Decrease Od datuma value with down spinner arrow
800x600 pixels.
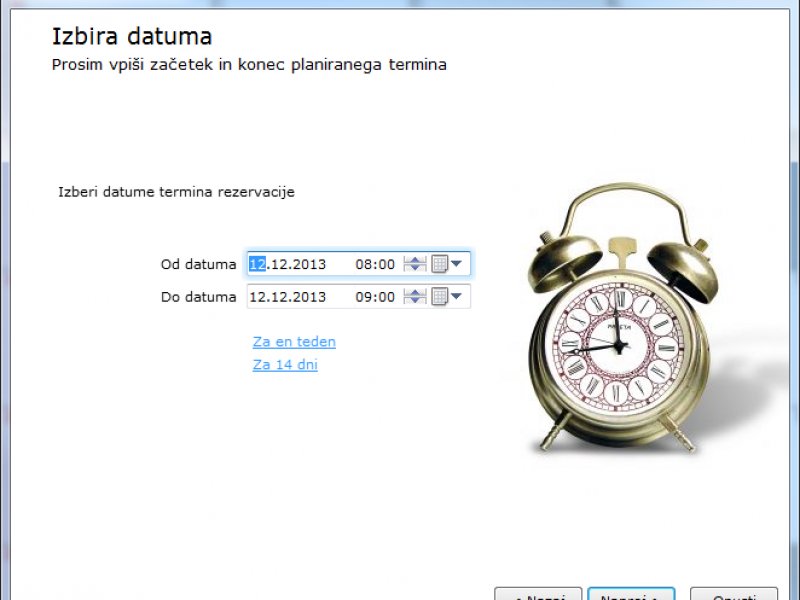(415, 270)
